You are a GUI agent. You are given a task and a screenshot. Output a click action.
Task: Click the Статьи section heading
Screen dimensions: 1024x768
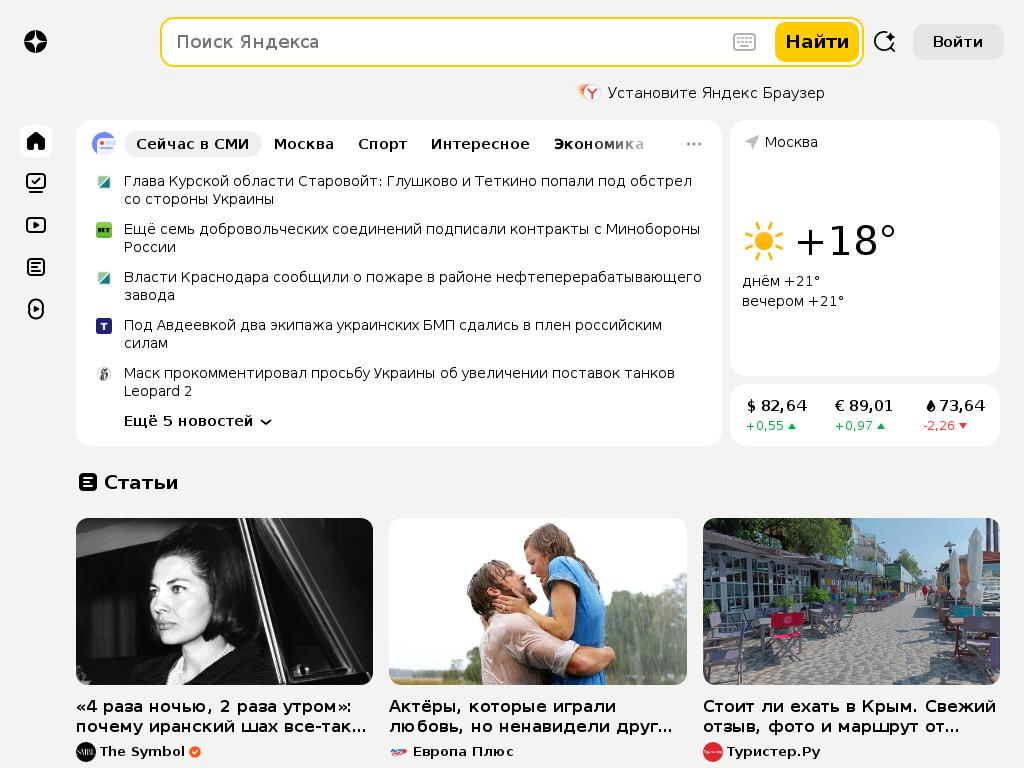(x=141, y=482)
